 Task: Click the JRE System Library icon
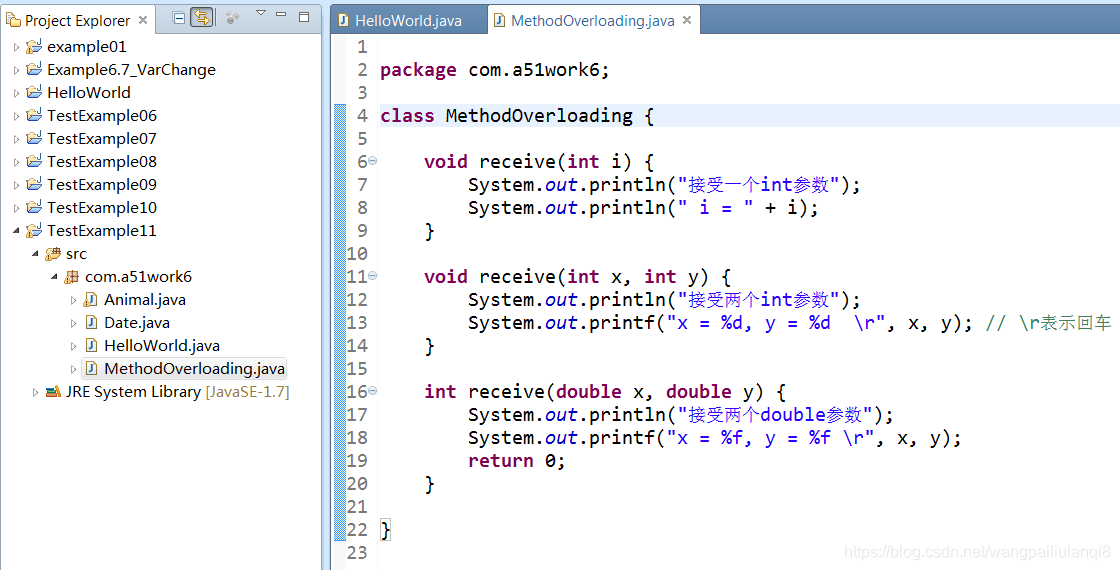pos(53,391)
